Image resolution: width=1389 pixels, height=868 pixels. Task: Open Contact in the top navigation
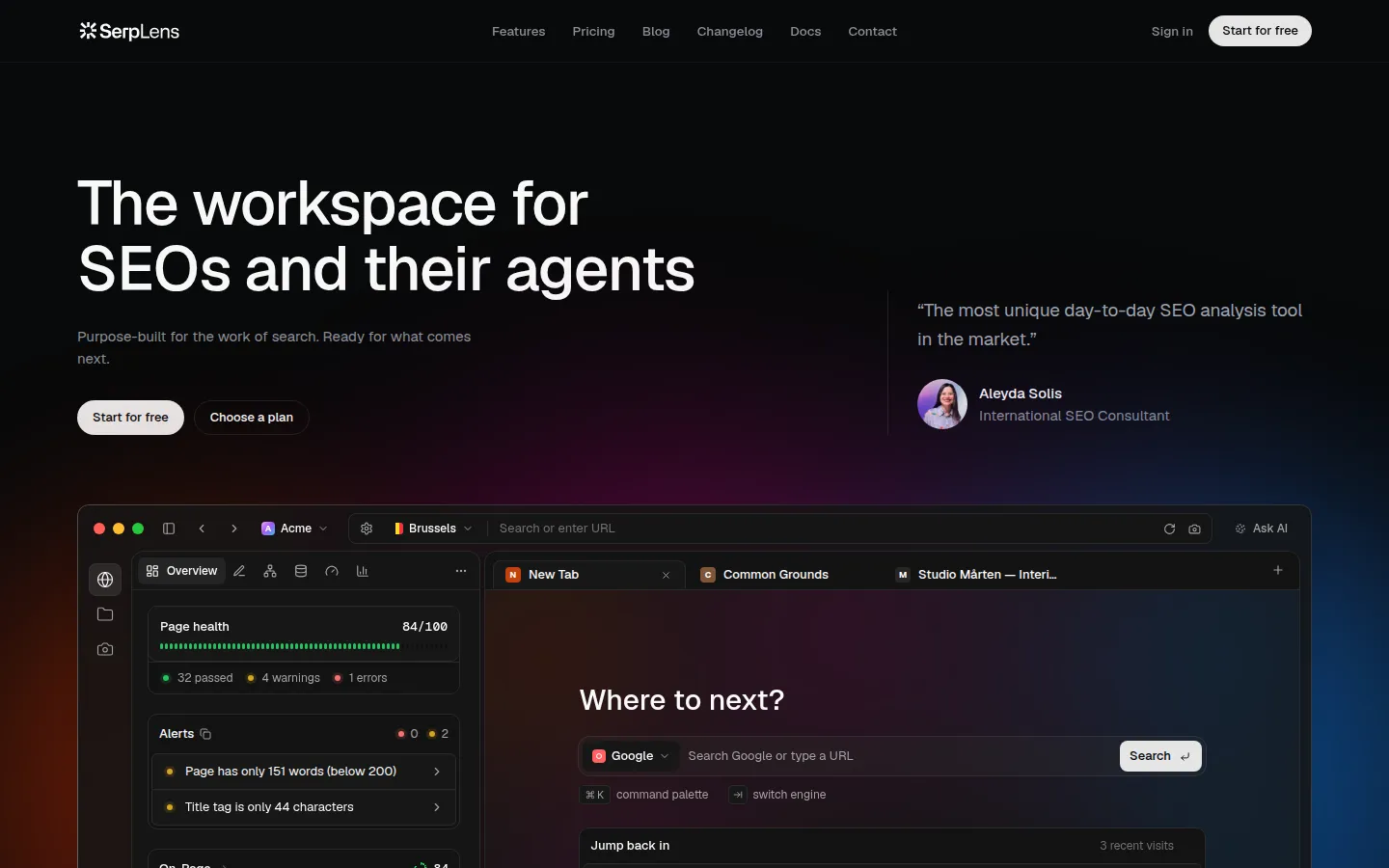point(873,31)
